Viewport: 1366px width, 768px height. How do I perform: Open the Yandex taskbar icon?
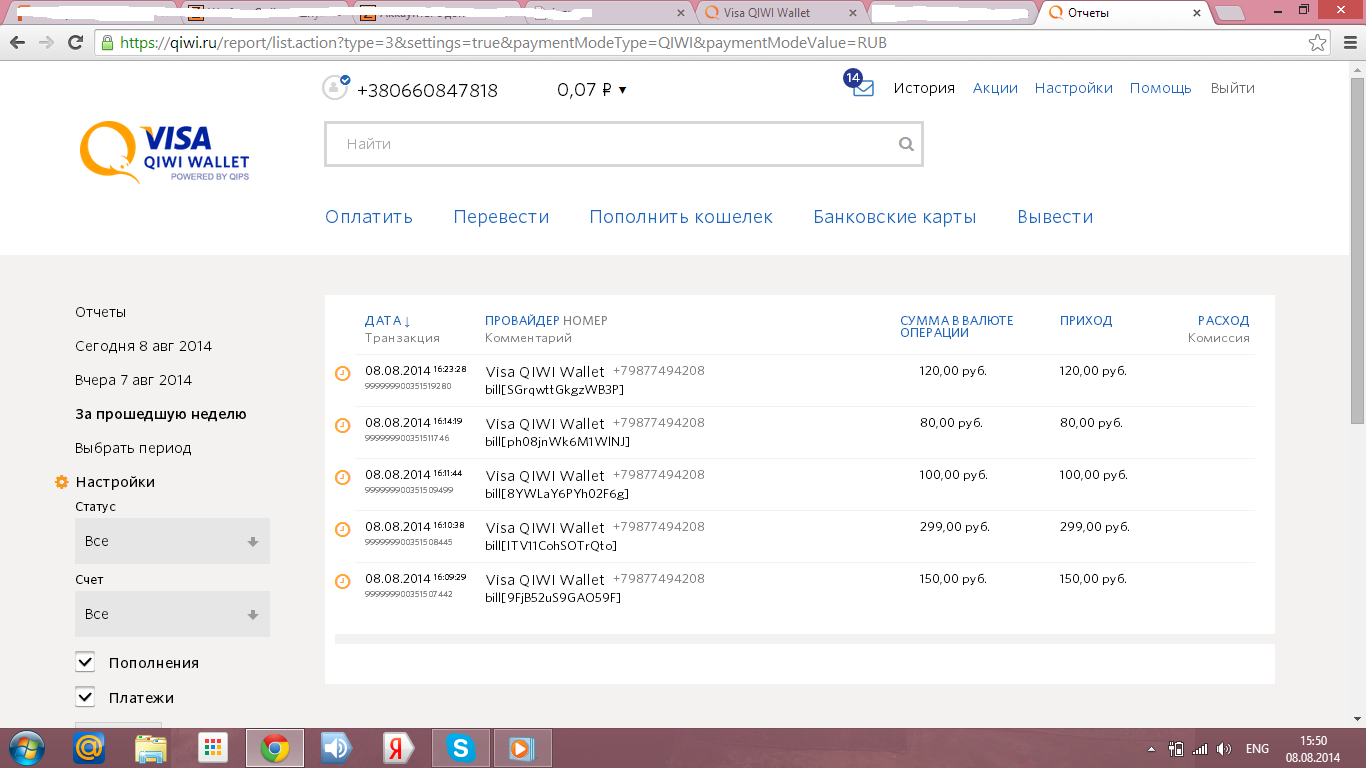(x=399, y=748)
